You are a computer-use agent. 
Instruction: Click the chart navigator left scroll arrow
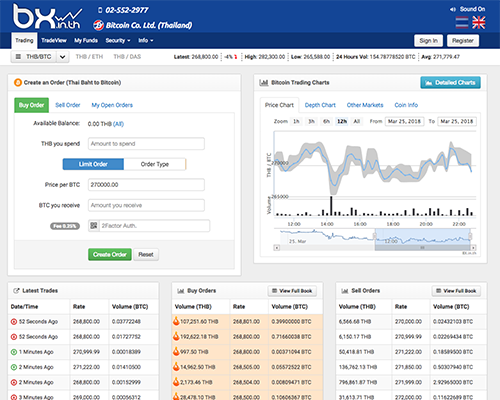tap(277, 248)
